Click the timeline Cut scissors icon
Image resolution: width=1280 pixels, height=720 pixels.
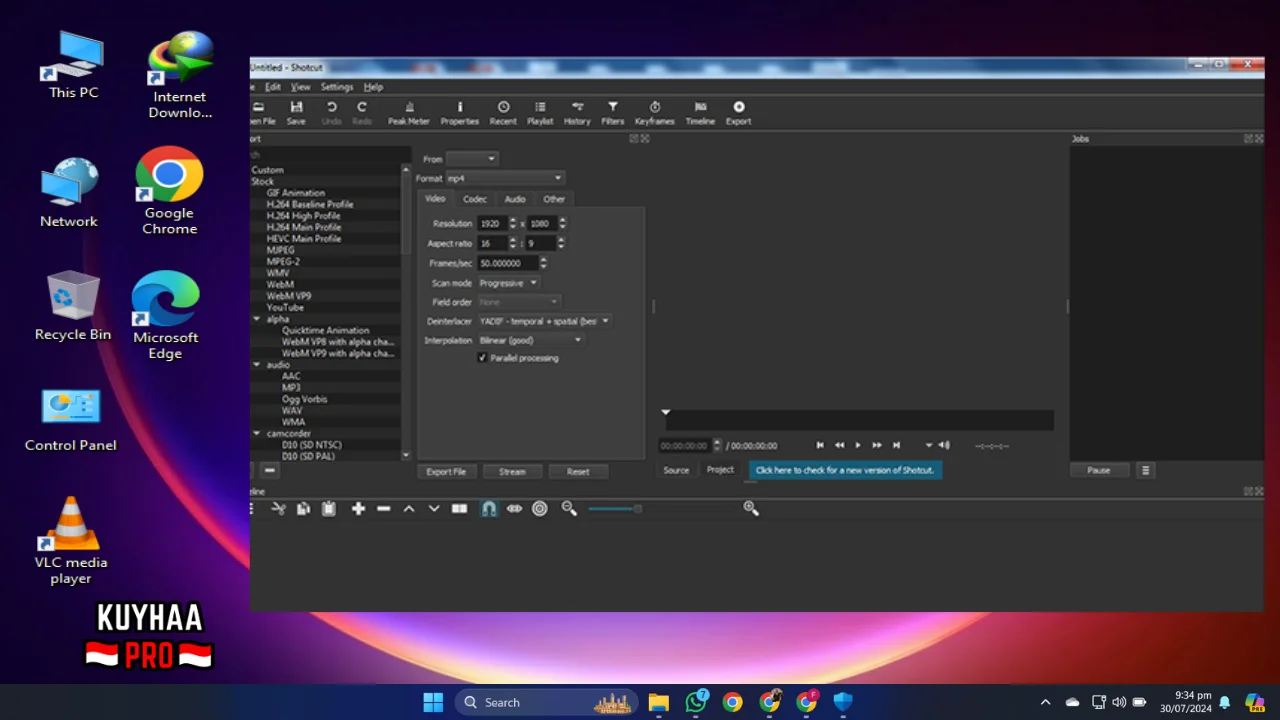pyautogui.click(x=279, y=509)
